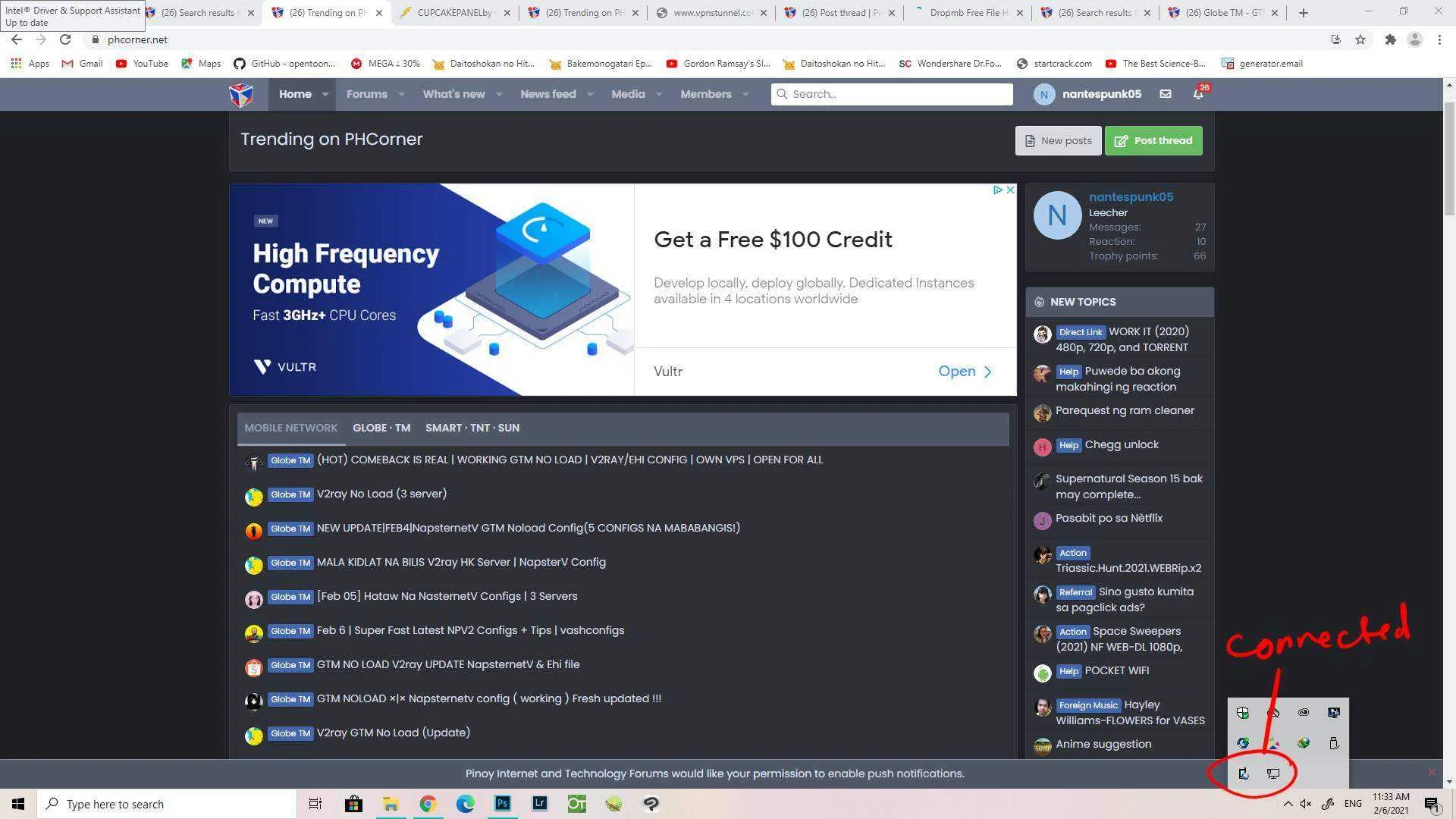The width and height of the screenshot is (1456, 819).
Task: Click the muted volume icon in the tray
Action: [x=1306, y=804]
